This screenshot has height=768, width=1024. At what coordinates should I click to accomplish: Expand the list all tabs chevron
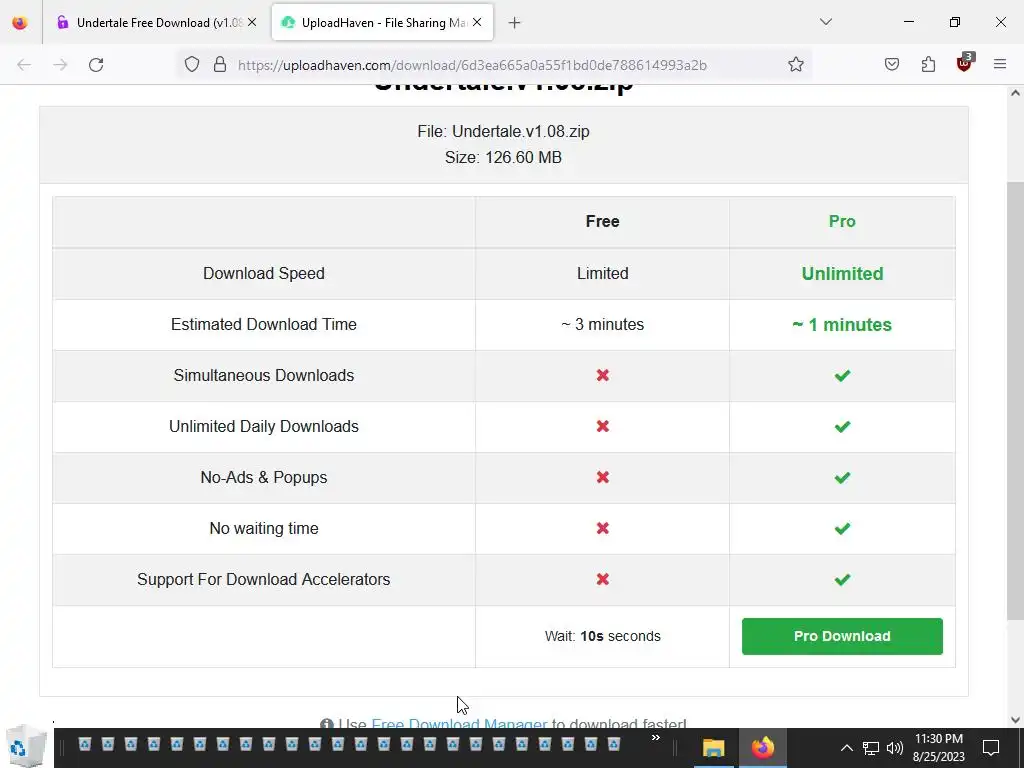click(825, 22)
